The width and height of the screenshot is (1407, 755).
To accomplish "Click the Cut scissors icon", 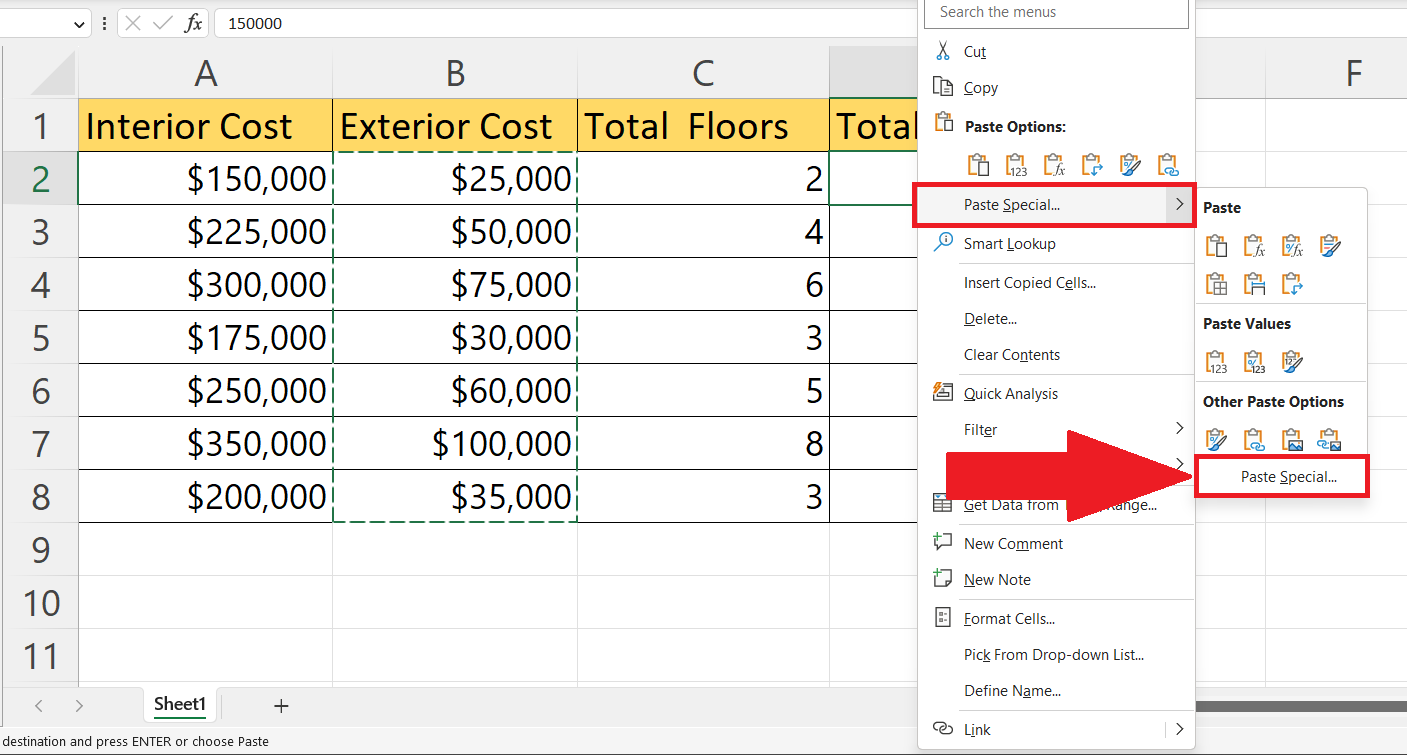I will (942, 50).
